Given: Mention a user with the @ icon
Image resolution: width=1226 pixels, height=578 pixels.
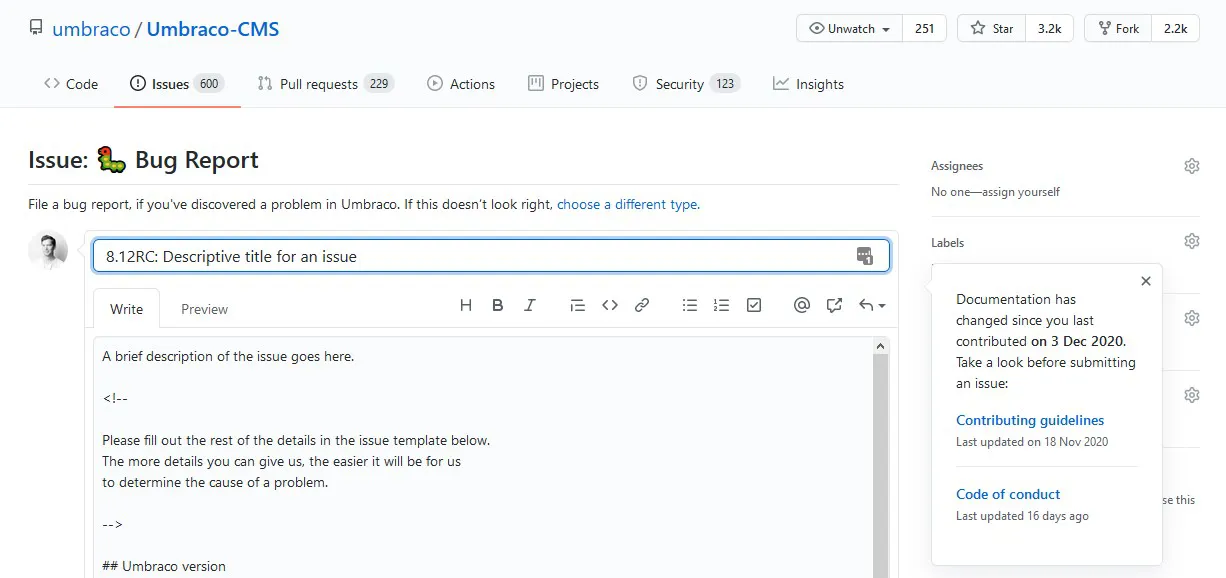Looking at the screenshot, I should 801,305.
